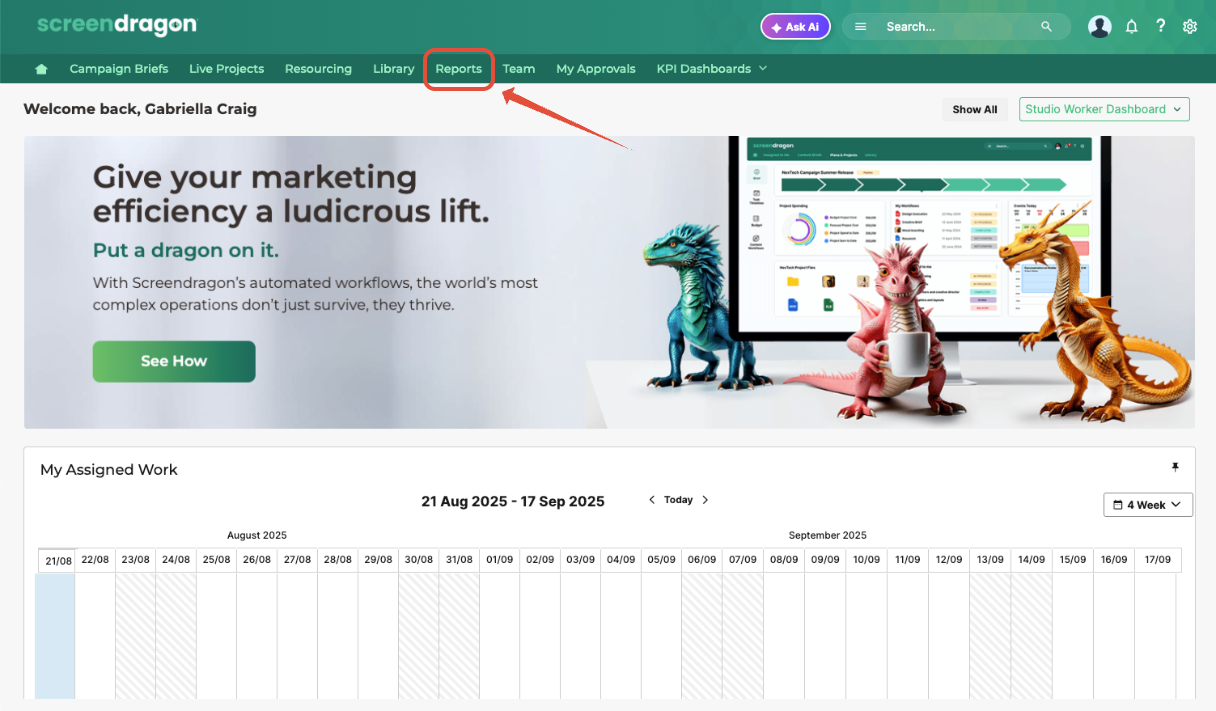Screen dimensions: 1216x711
Task: Open the Library tab
Action: pyautogui.click(x=394, y=69)
